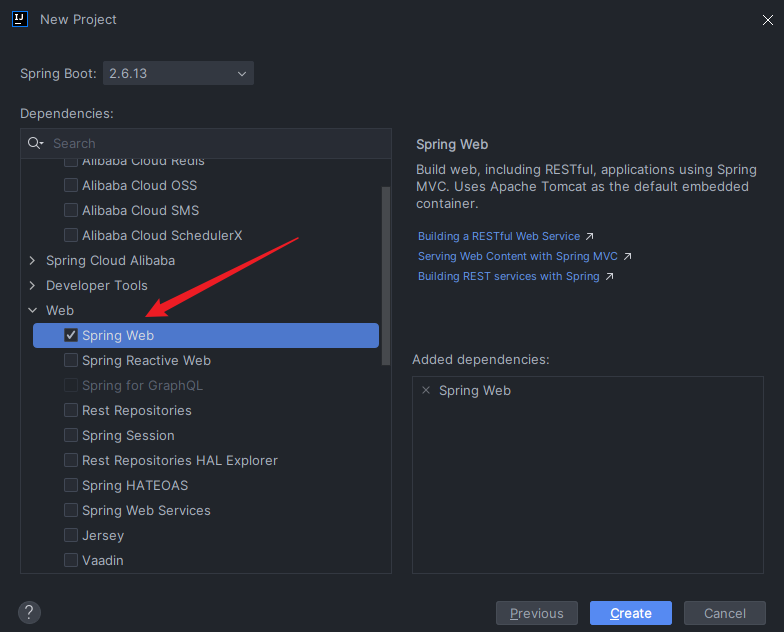Remove Spring Web from added dependencies

tap(426, 390)
